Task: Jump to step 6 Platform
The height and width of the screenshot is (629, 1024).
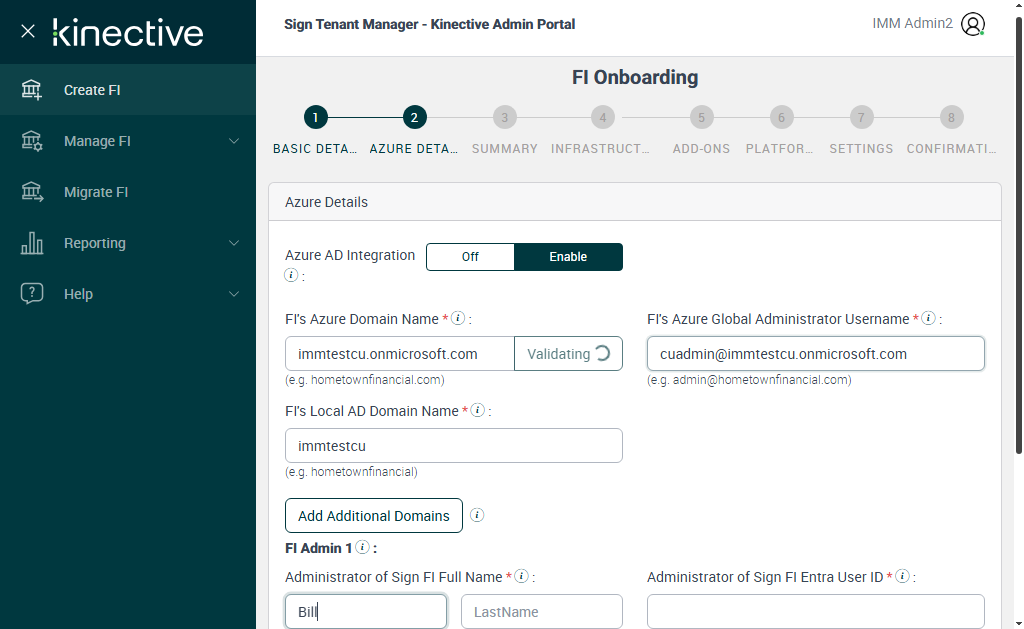Action: click(x=781, y=118)
